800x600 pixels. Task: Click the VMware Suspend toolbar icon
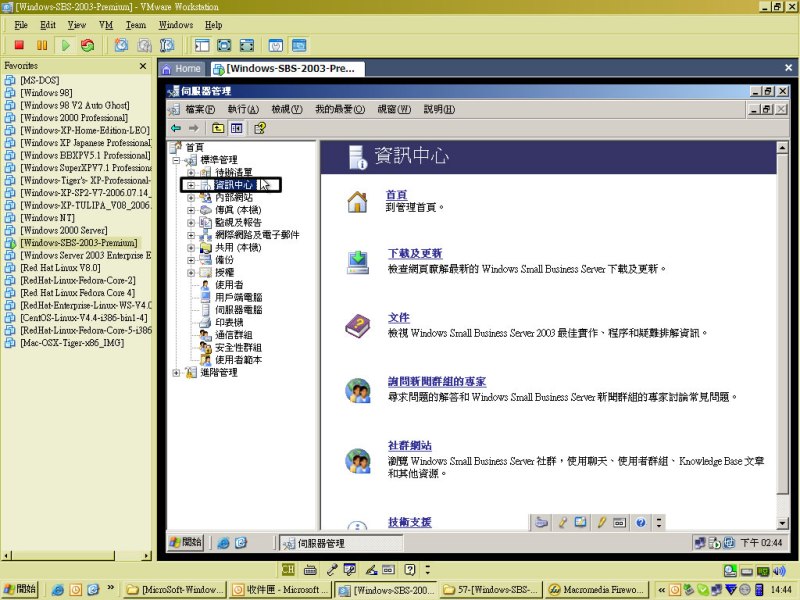click(x=42, y=45)
